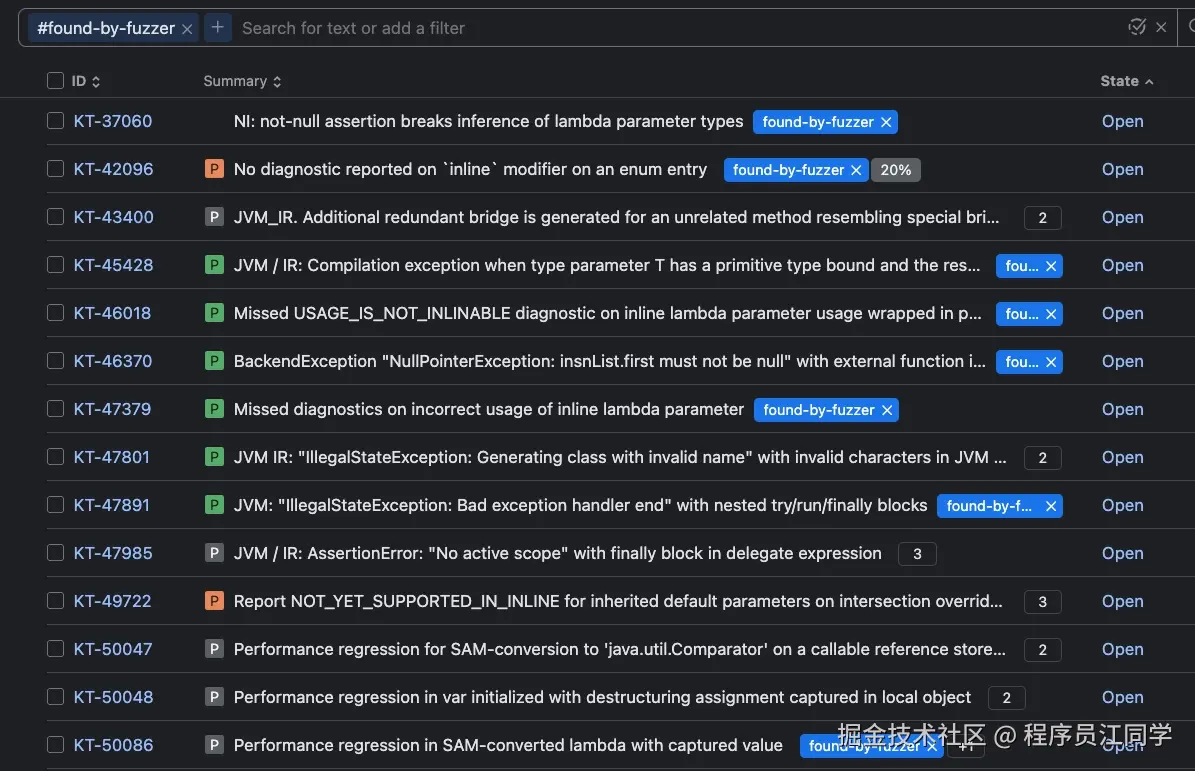The height and width of the screenshot is (771, 1195).
Task: Click green priority icon of KT-45428
Action: (214, 265)
